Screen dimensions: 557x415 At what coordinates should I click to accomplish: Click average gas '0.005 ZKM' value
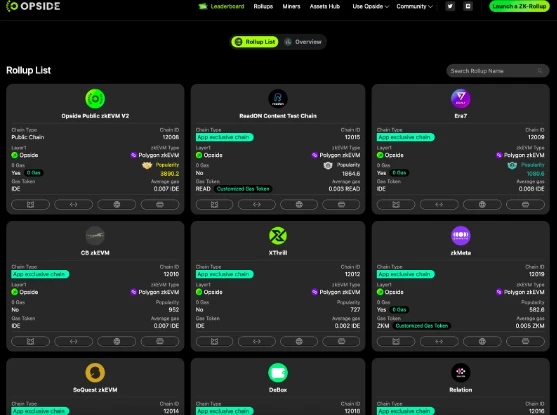530,326
